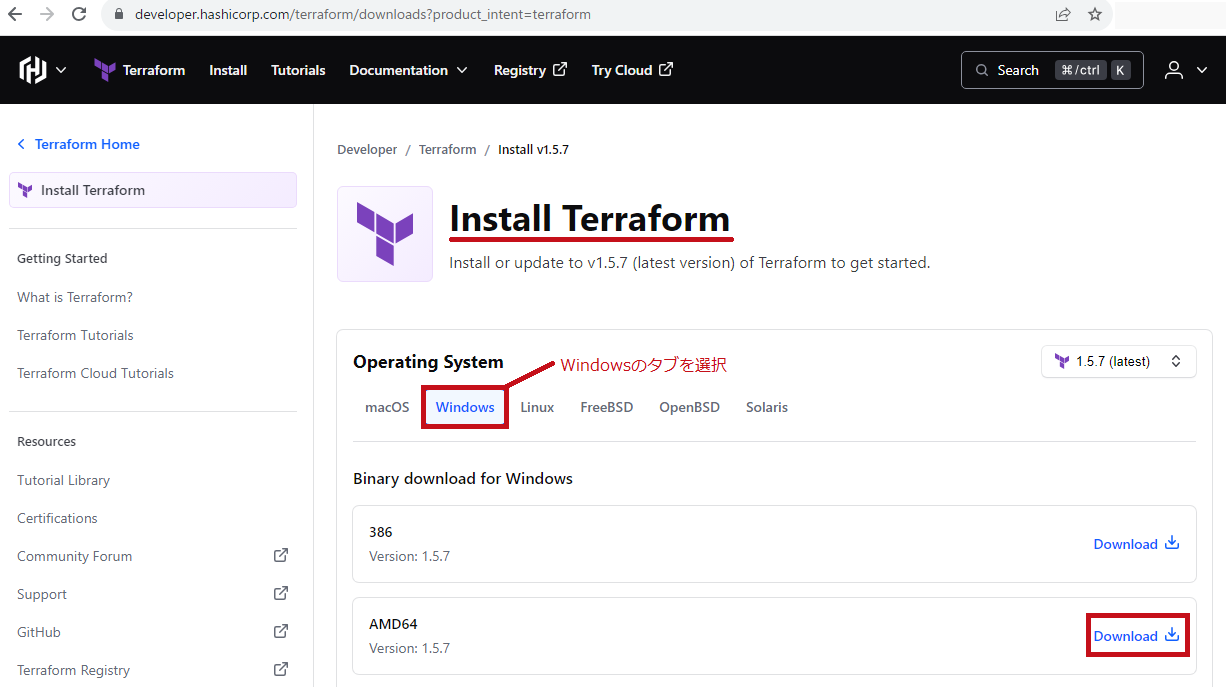Open Support sidebar link
Viewport: 1226px width, 687px height.
coord(42,594)
